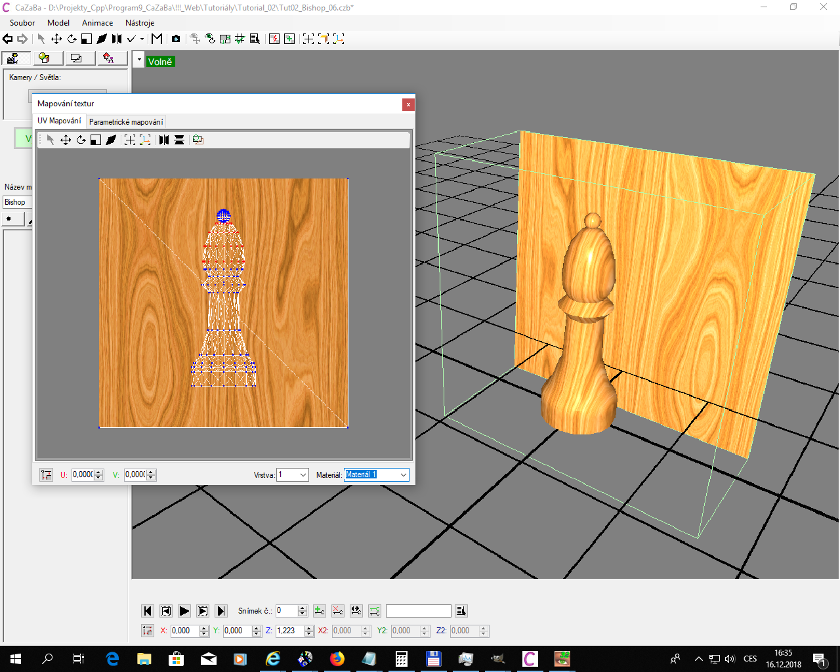Switch to Parametrické mapování tab
840x672 pixels.
click(x=126, y=121)
